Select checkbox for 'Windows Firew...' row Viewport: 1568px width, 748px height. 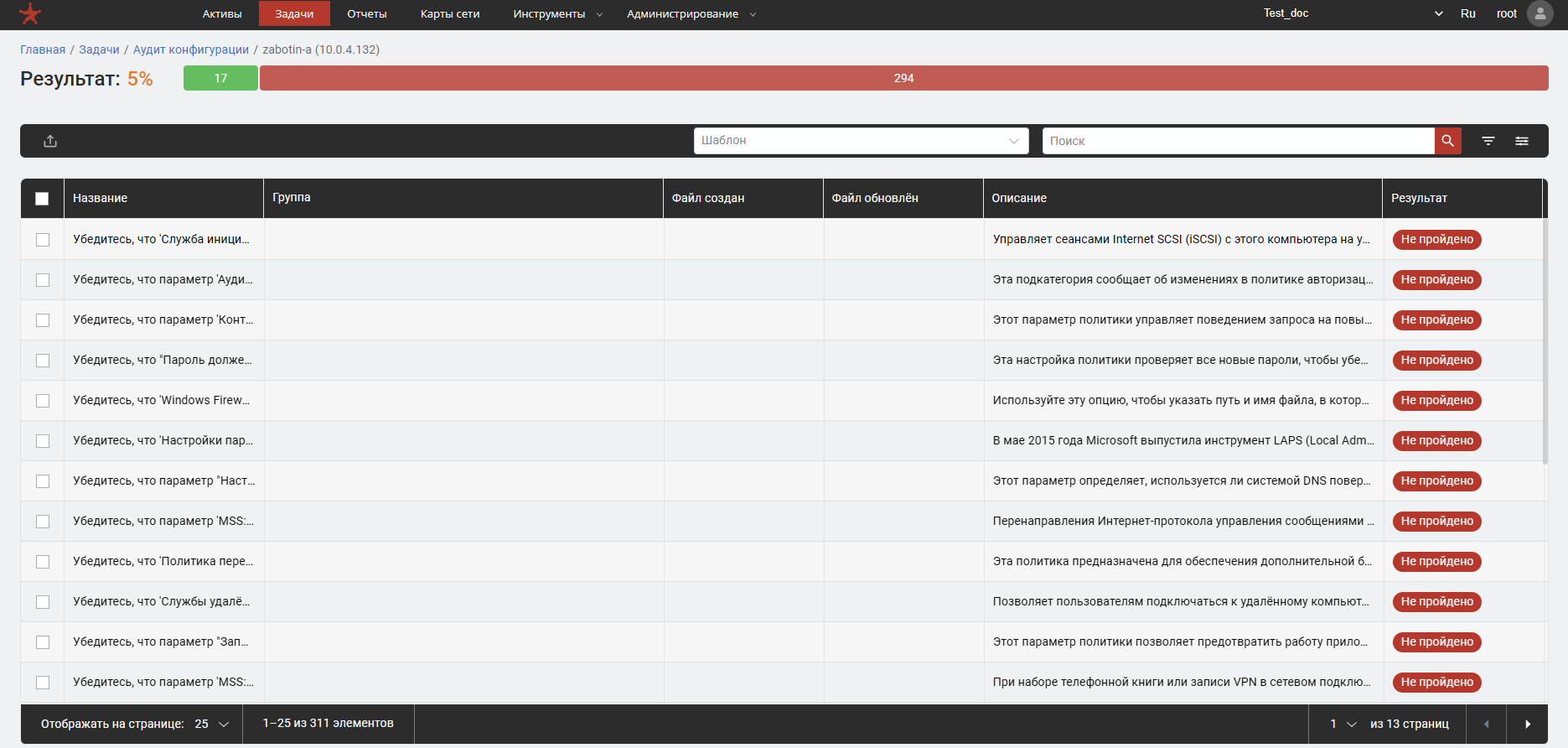point(43,401)
